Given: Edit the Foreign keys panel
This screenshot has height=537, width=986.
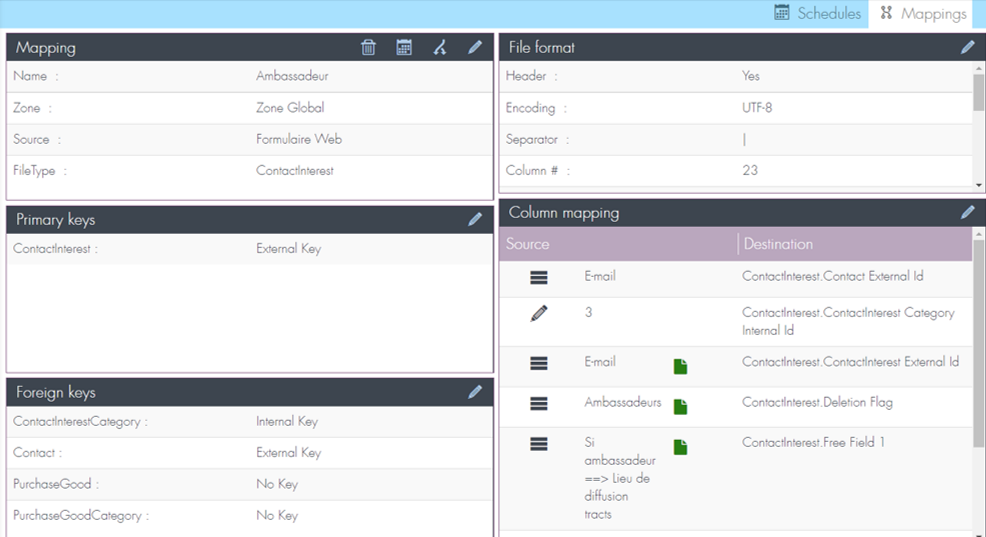Looking at the screenshot, I should point(475,392).
